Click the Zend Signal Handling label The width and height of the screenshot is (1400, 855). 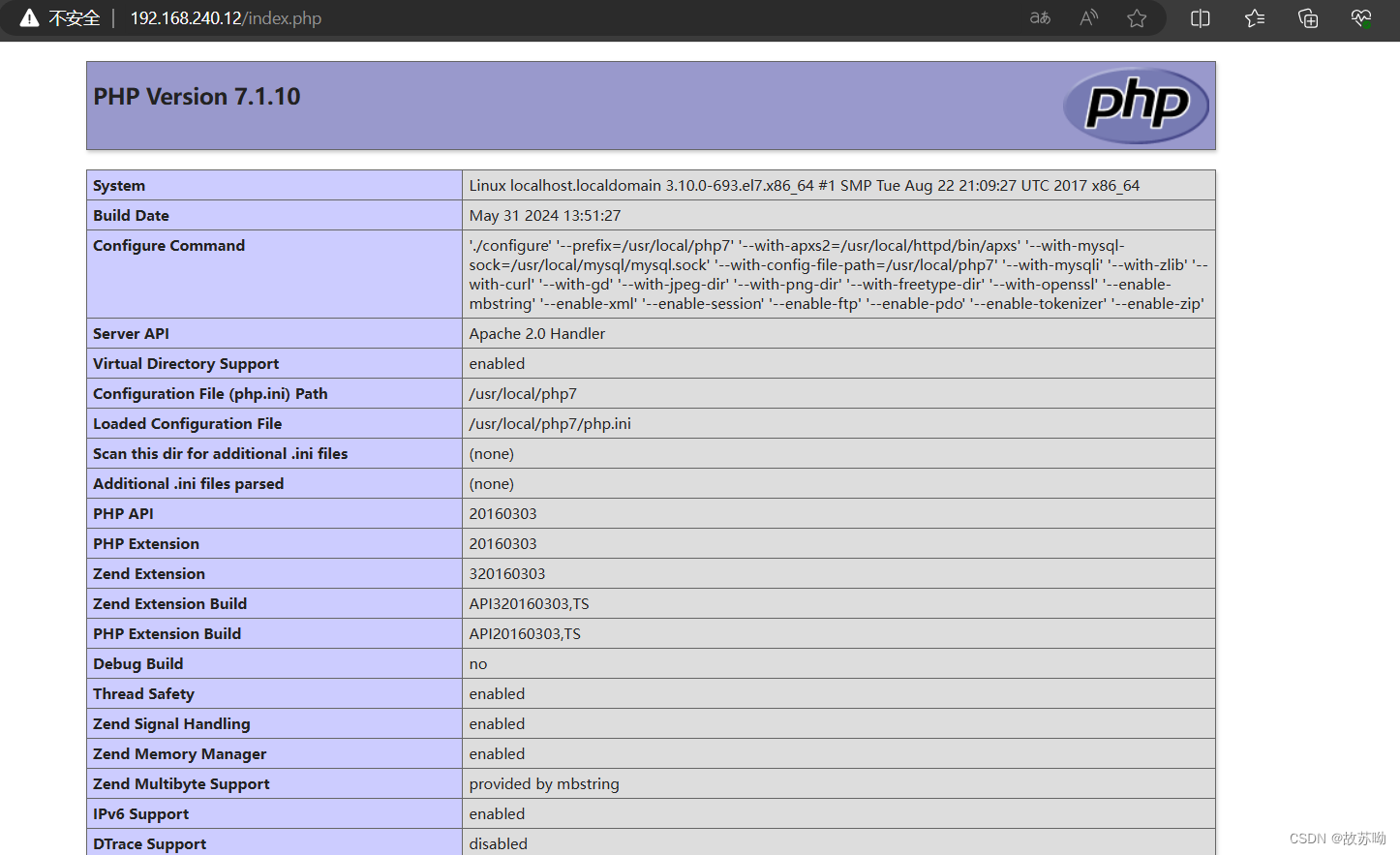(x=171, y=724)
